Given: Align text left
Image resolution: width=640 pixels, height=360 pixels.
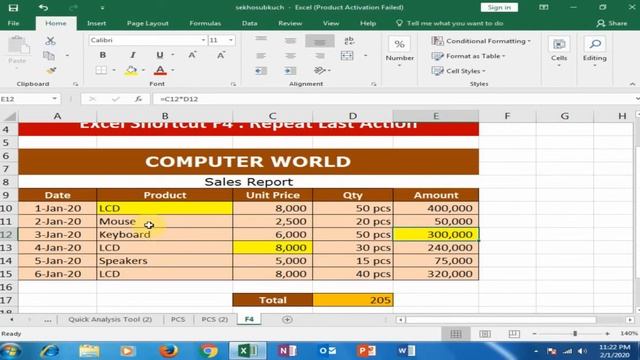Looking at the screenshot, I should (x=261, y=56).
